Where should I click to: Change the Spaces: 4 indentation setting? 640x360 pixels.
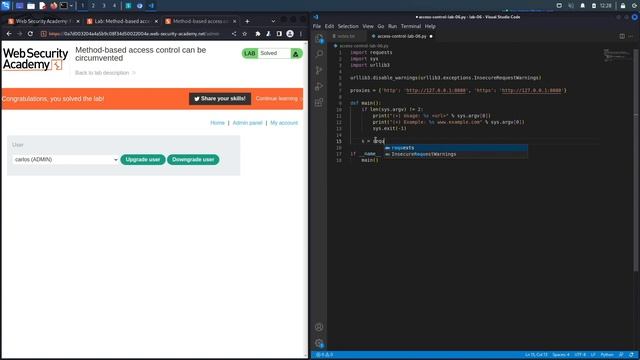click(x=561, y=355)
